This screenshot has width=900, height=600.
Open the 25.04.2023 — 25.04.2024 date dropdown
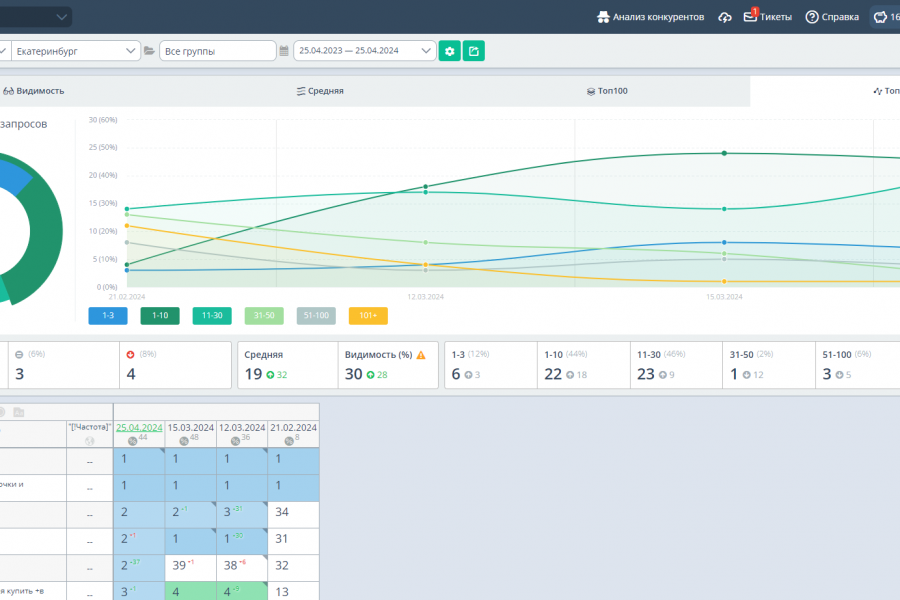[x=364, y=51]
